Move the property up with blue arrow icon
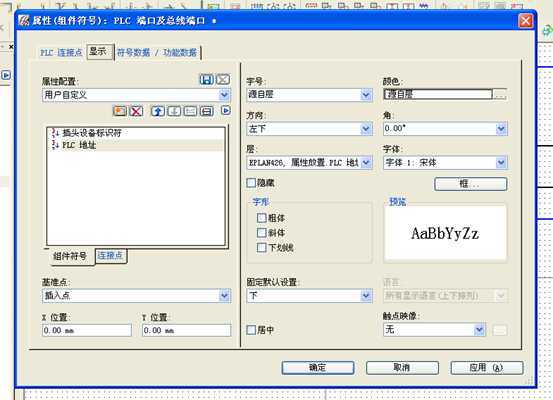Viewport: 553px width, 400px height. coord(158,111)
